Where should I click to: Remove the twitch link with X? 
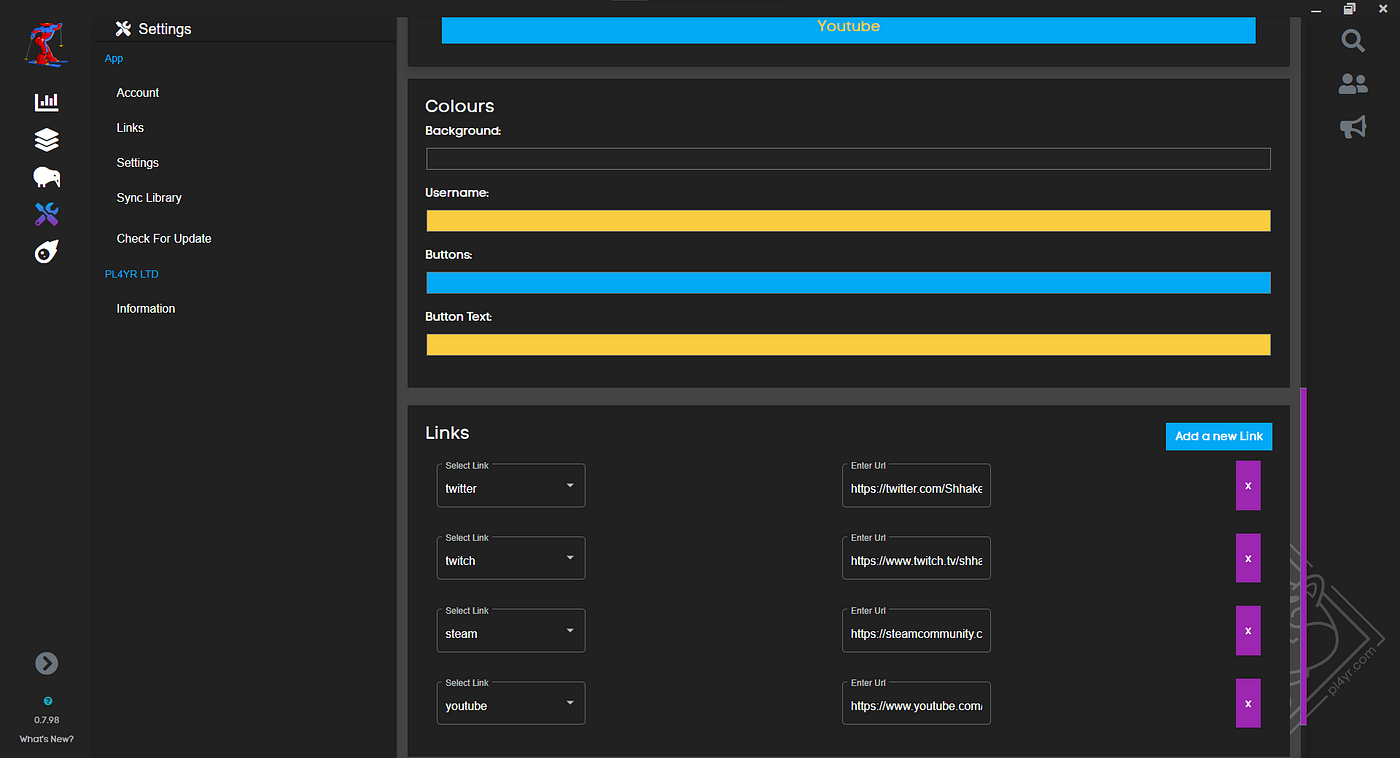[1248, 558]
